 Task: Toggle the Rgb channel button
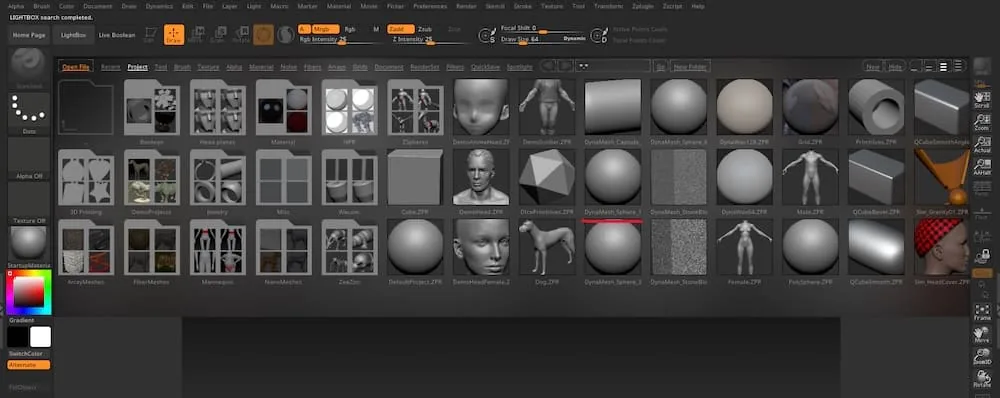pyautogui.click(x=350, y=29)
